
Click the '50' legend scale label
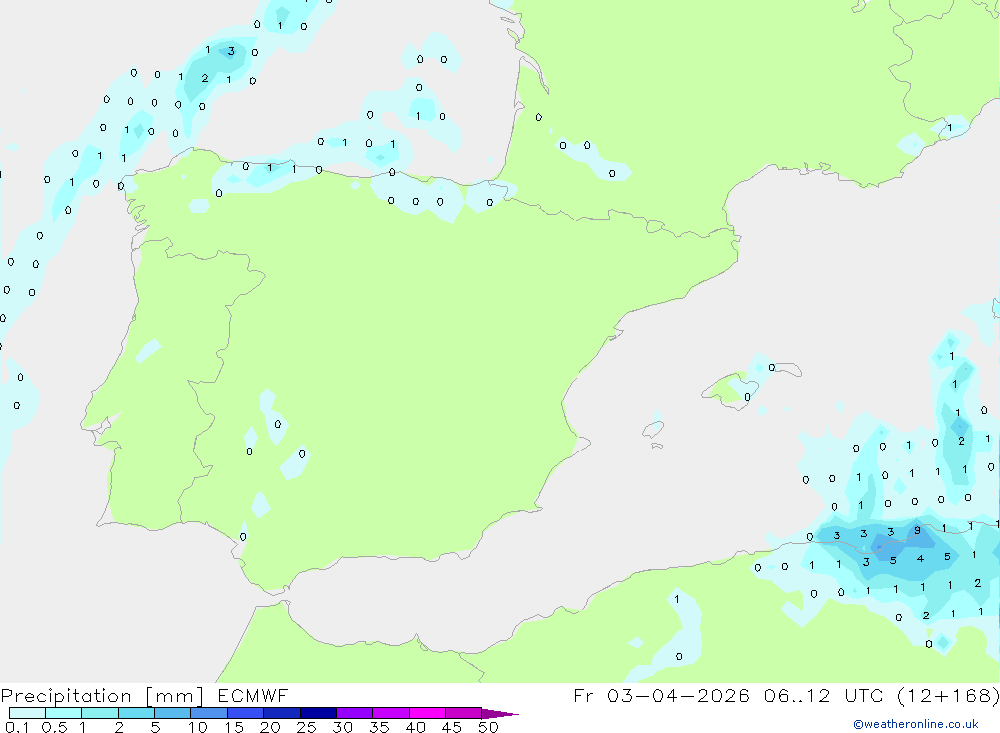click(x=488, y=727)
